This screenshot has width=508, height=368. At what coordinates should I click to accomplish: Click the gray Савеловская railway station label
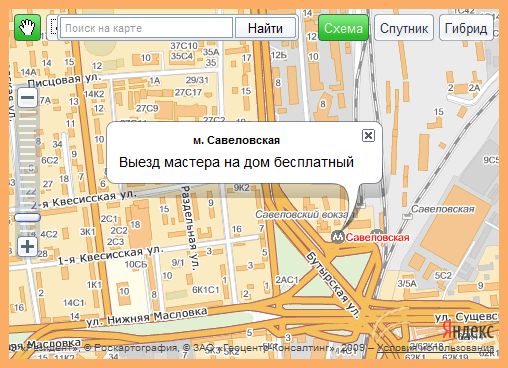pos(442,209)
